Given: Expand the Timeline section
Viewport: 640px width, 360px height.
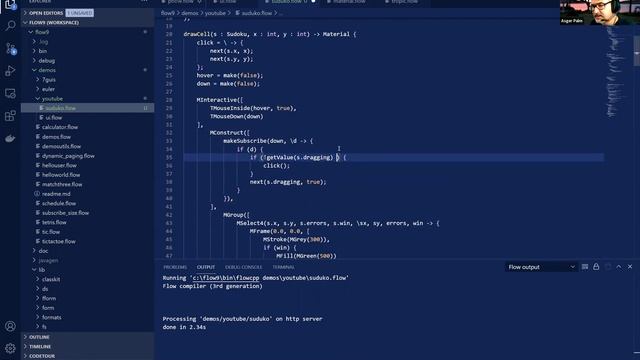Looking at the screenshot, I should click(x=87, y=347).
